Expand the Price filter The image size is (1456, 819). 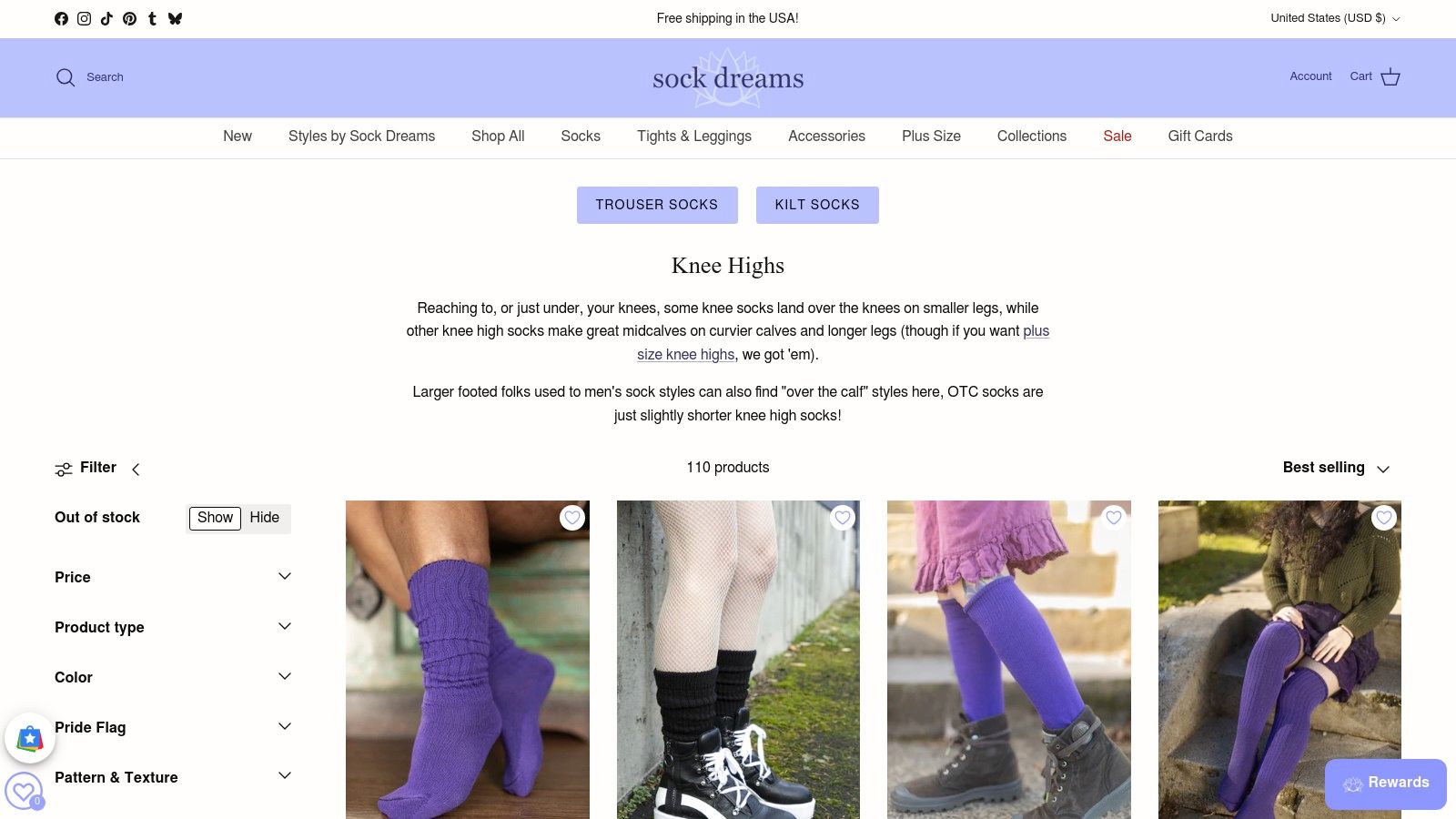tap(173, 577)
